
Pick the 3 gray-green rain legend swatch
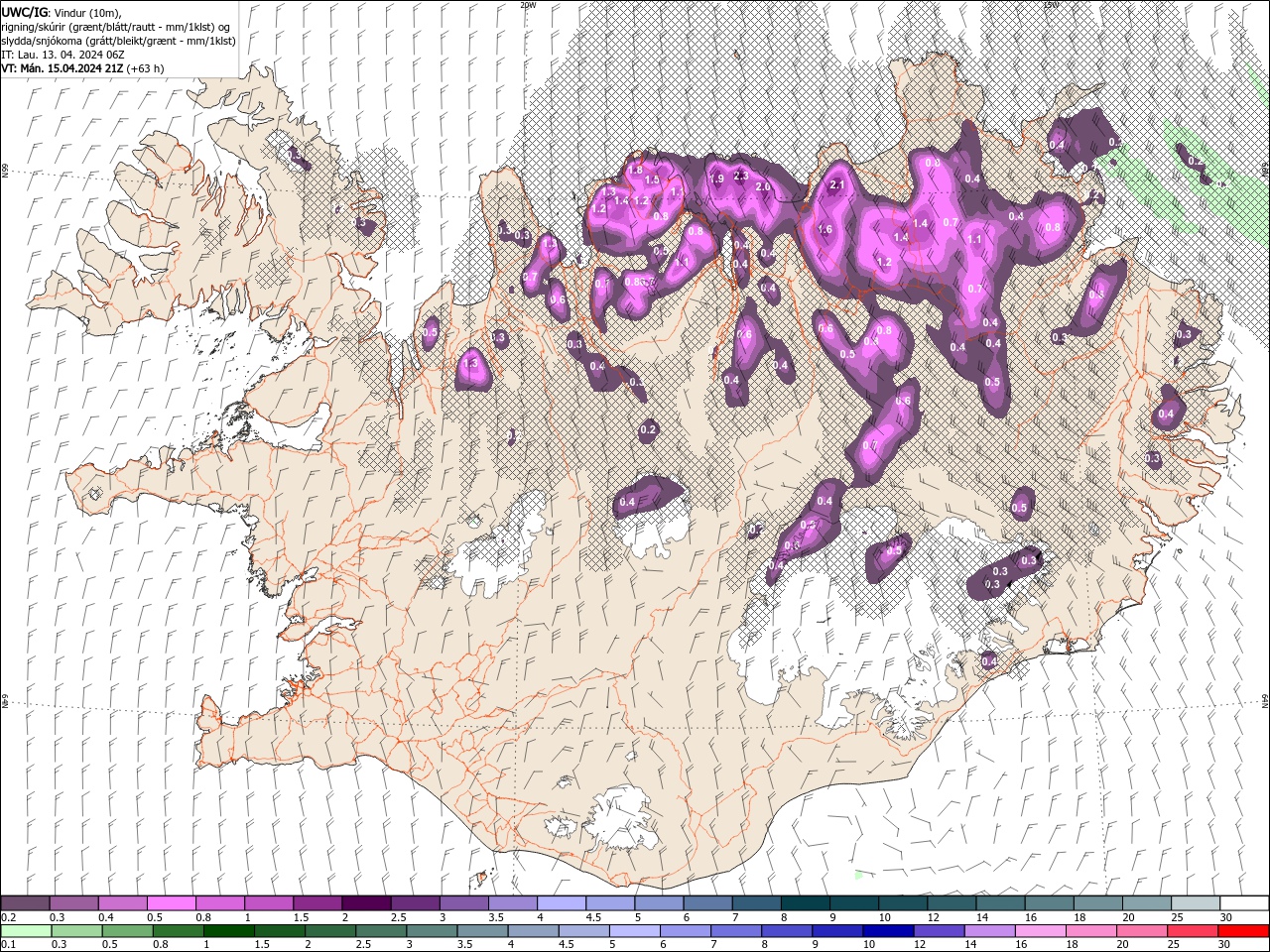click(x=433, y=931)
